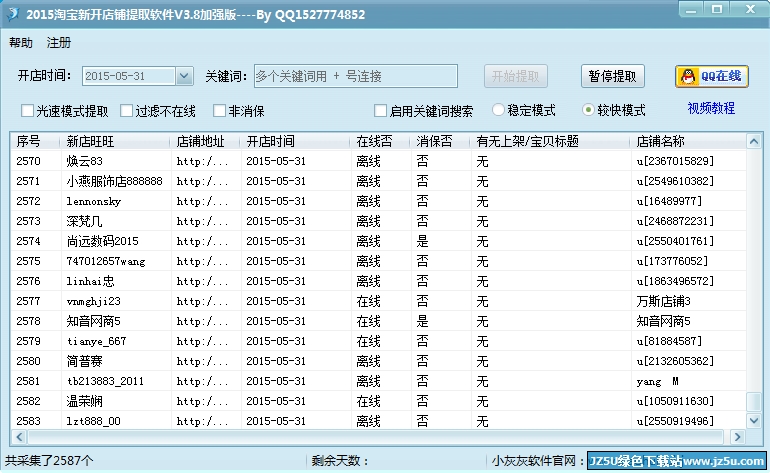This screenshot has height=473, width=770.
Task: Select the tb213883_2011 row
Action: tap(378, 381)
